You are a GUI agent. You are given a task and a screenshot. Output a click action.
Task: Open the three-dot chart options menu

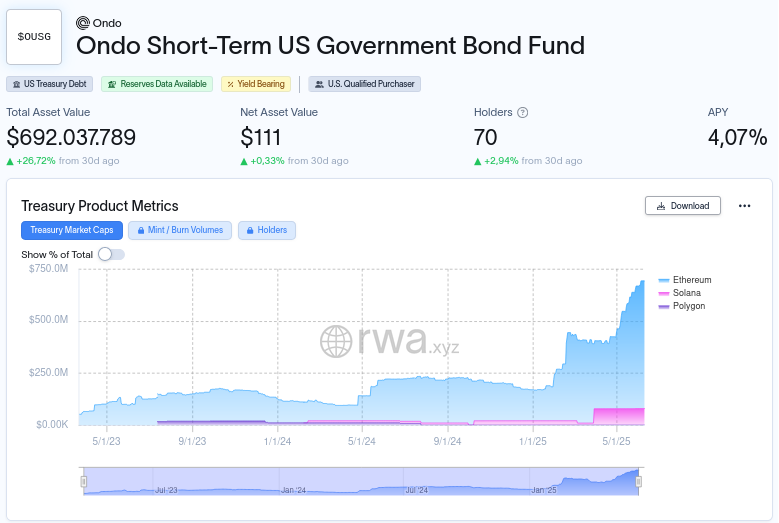(744, 206)
